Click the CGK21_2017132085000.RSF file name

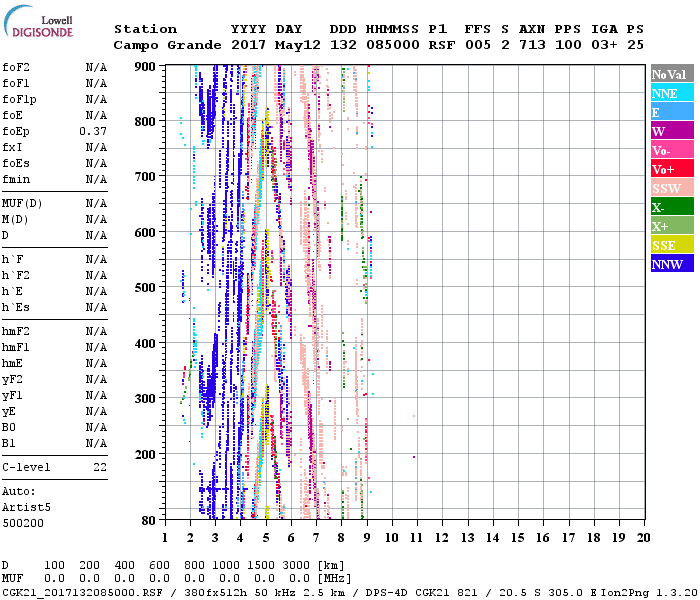(x=82, y=592)
